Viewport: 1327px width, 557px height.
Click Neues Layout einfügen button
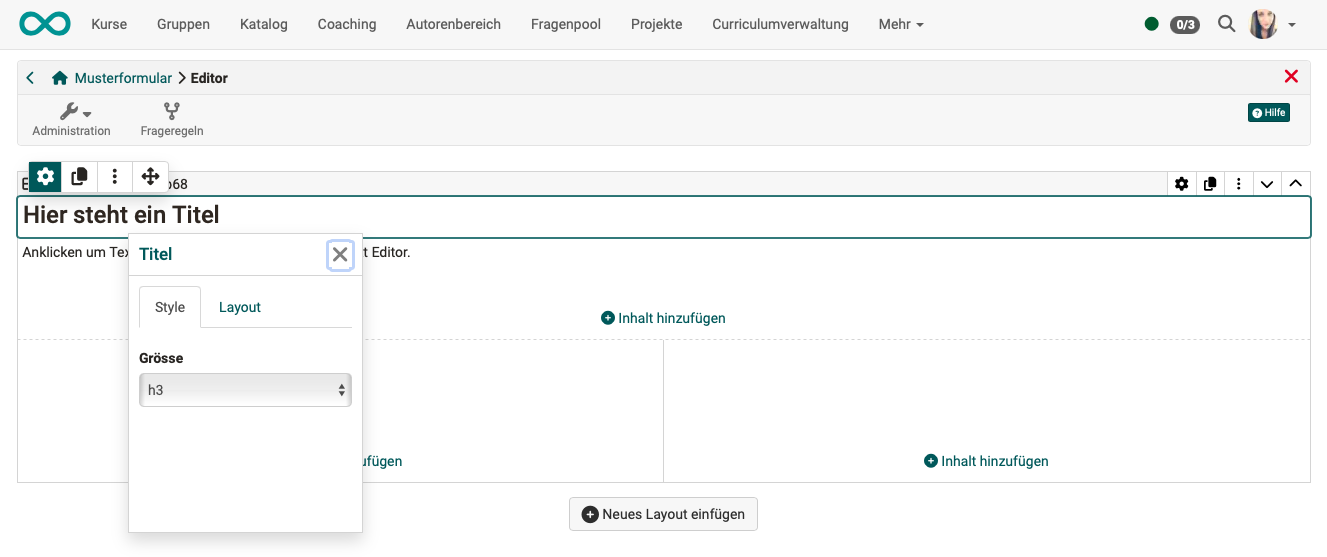(663, 514)
